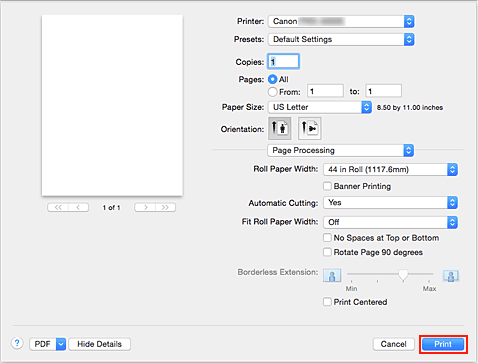Viewport: 478px width, 363px height.
Task: Open the Roll Paper Width dropdown
Action: 390,169
